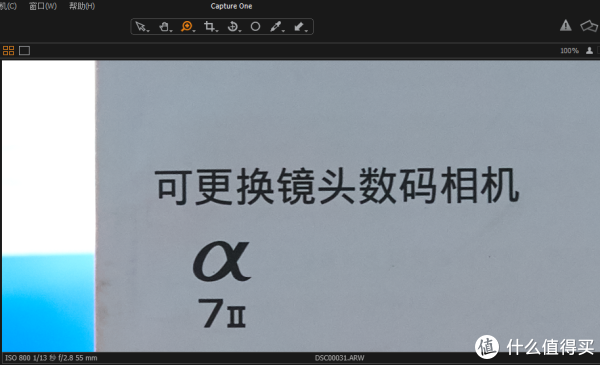Image resolution: width=600 pixels, height=365 pixels.
Task: Open dropdown arrow beside the hand tool
Action: click(171, 30)
